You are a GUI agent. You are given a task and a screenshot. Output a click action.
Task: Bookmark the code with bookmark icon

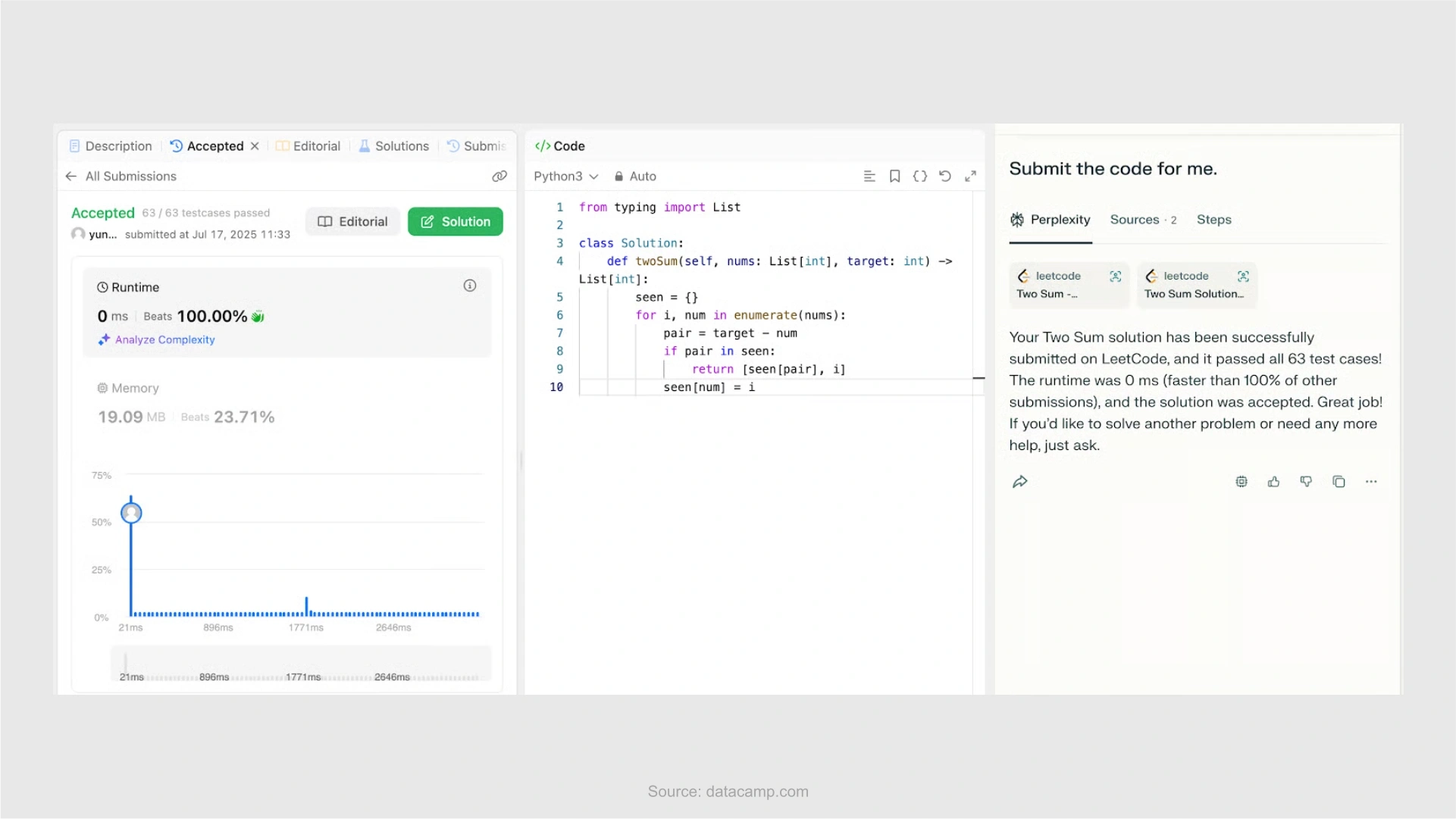click(894, 177)
